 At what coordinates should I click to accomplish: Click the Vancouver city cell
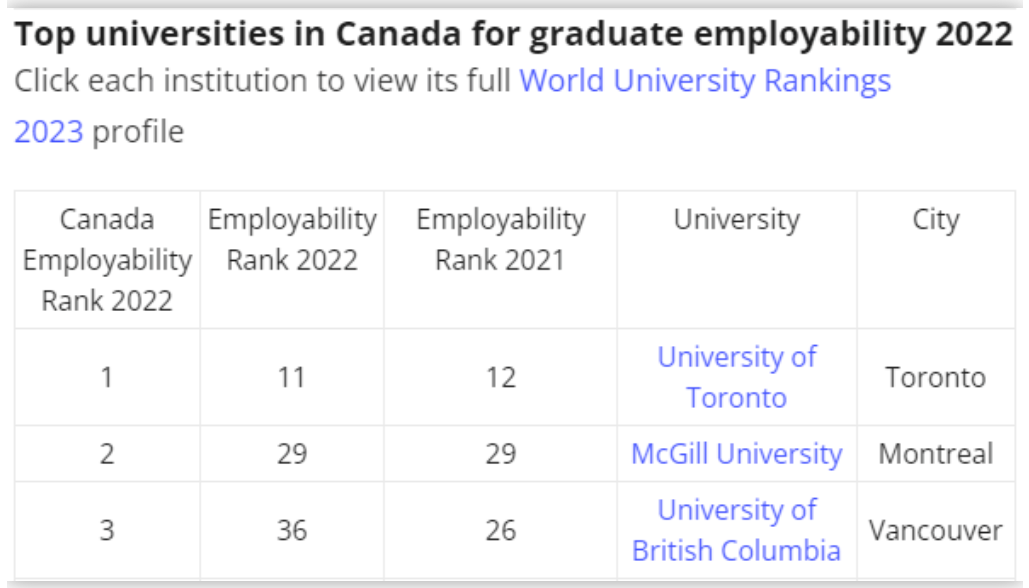(x=935, y=530)
